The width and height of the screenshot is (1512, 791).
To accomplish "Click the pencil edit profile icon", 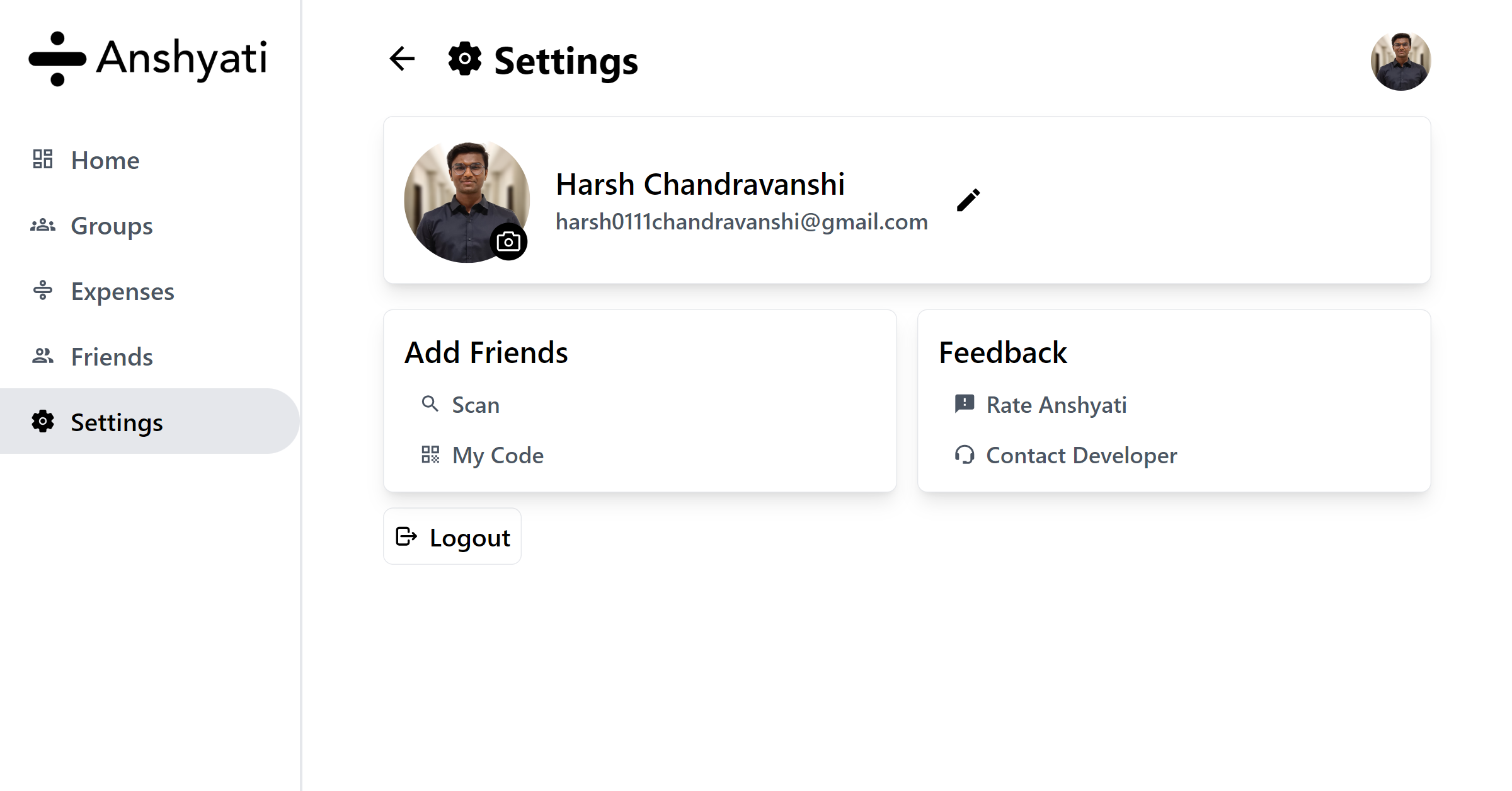I will [968, 200].
